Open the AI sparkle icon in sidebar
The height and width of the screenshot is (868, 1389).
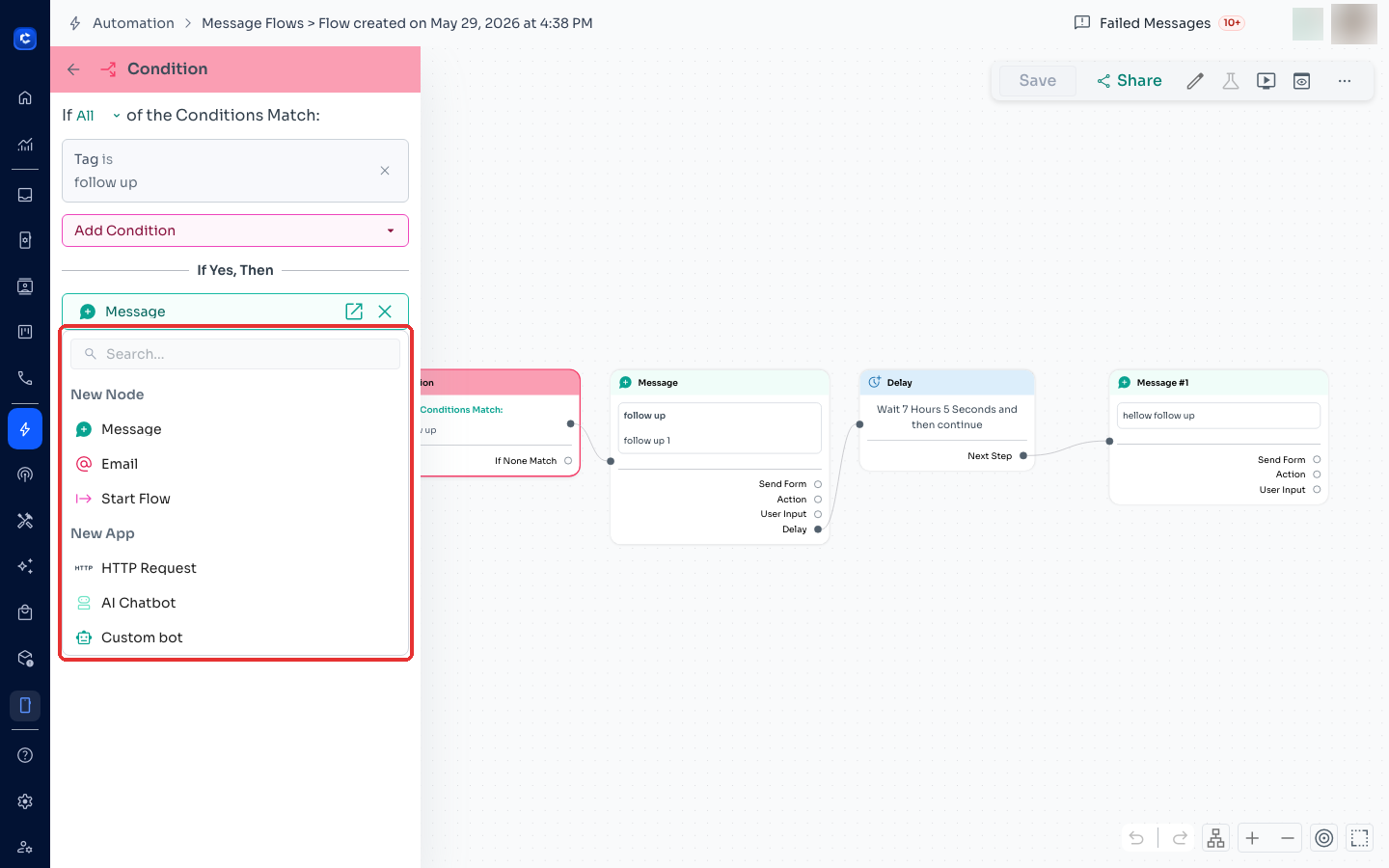click(x=25, y=566)
